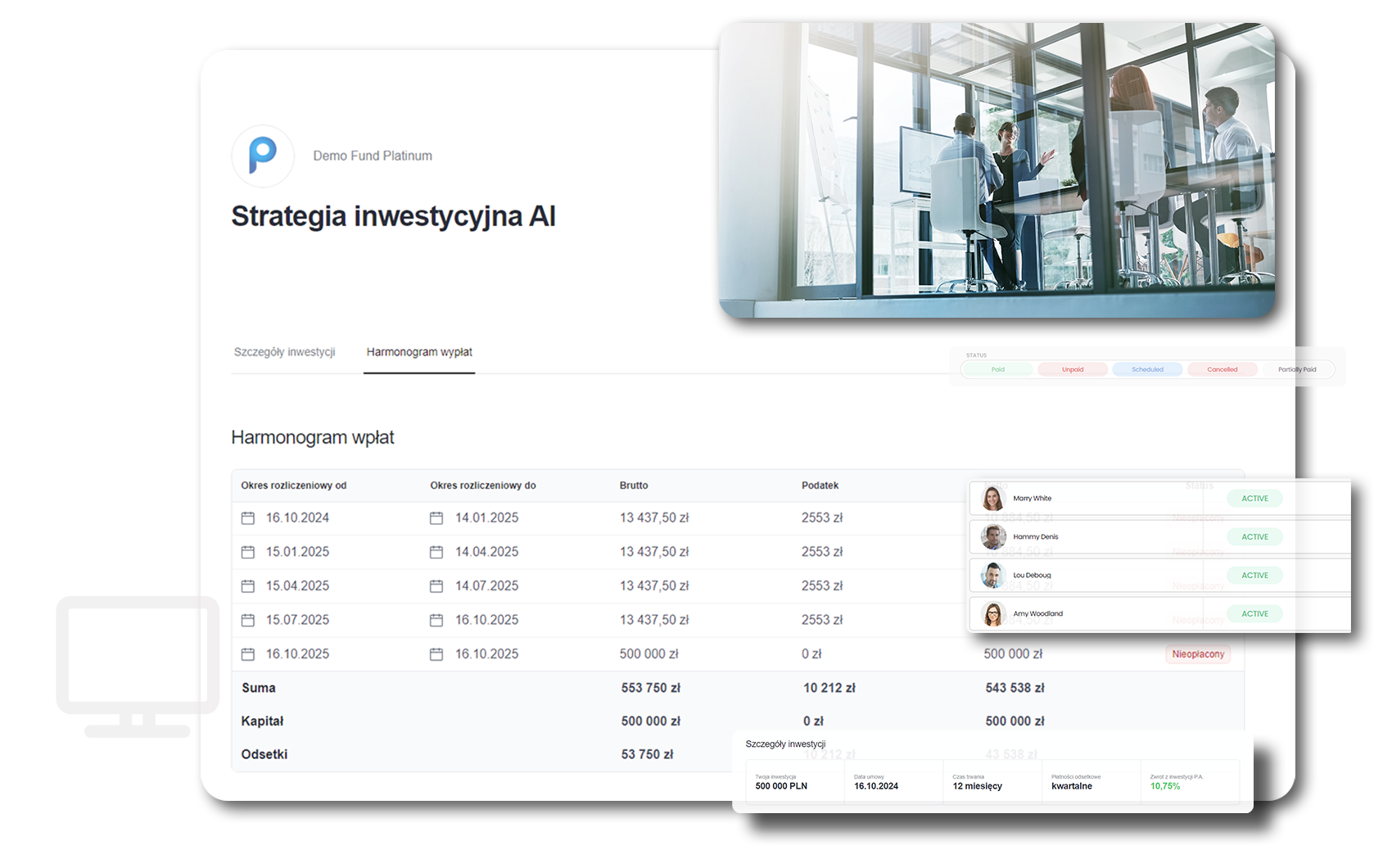
Task: Filter by the Cancelled status pill
Action: point(1223,369)
